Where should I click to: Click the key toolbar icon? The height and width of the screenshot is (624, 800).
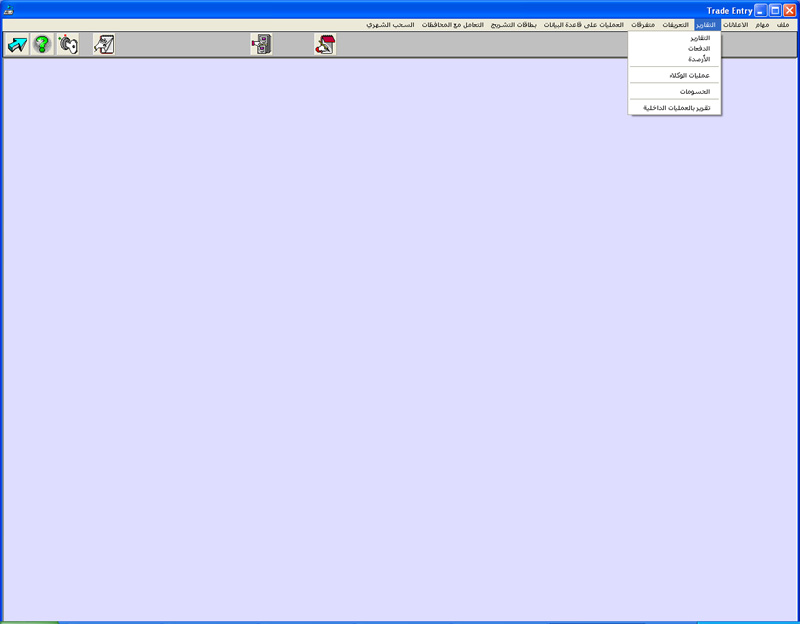67,44
